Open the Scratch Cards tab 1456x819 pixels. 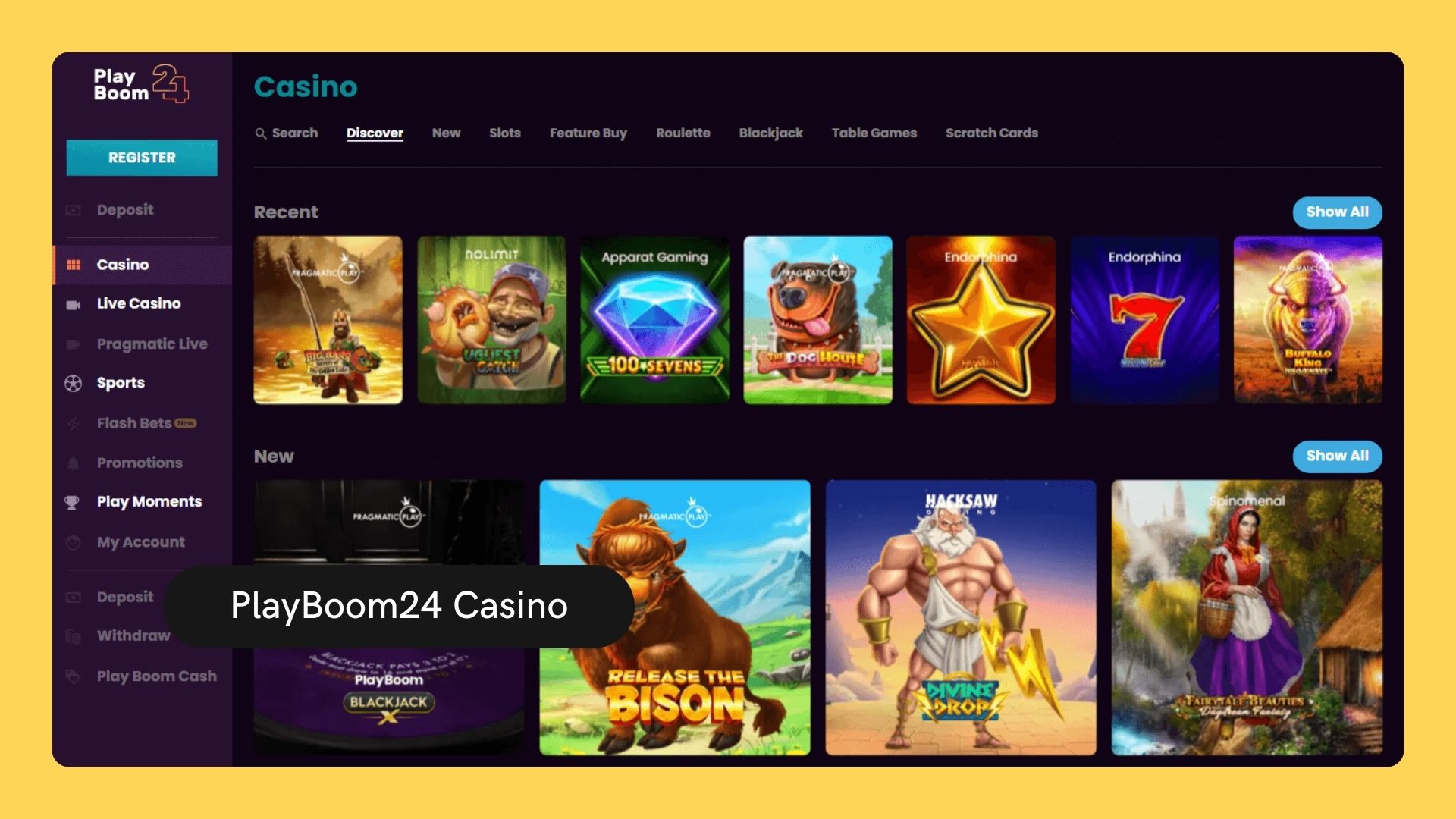[991, 133]
